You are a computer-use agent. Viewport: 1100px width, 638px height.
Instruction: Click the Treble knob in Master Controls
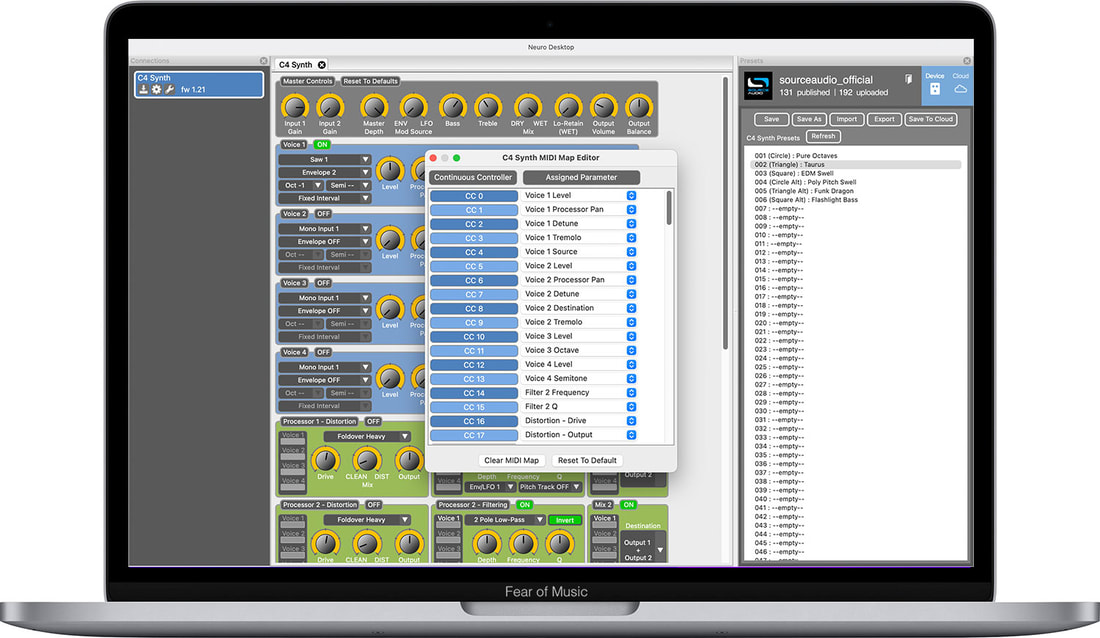click(488, 107)
